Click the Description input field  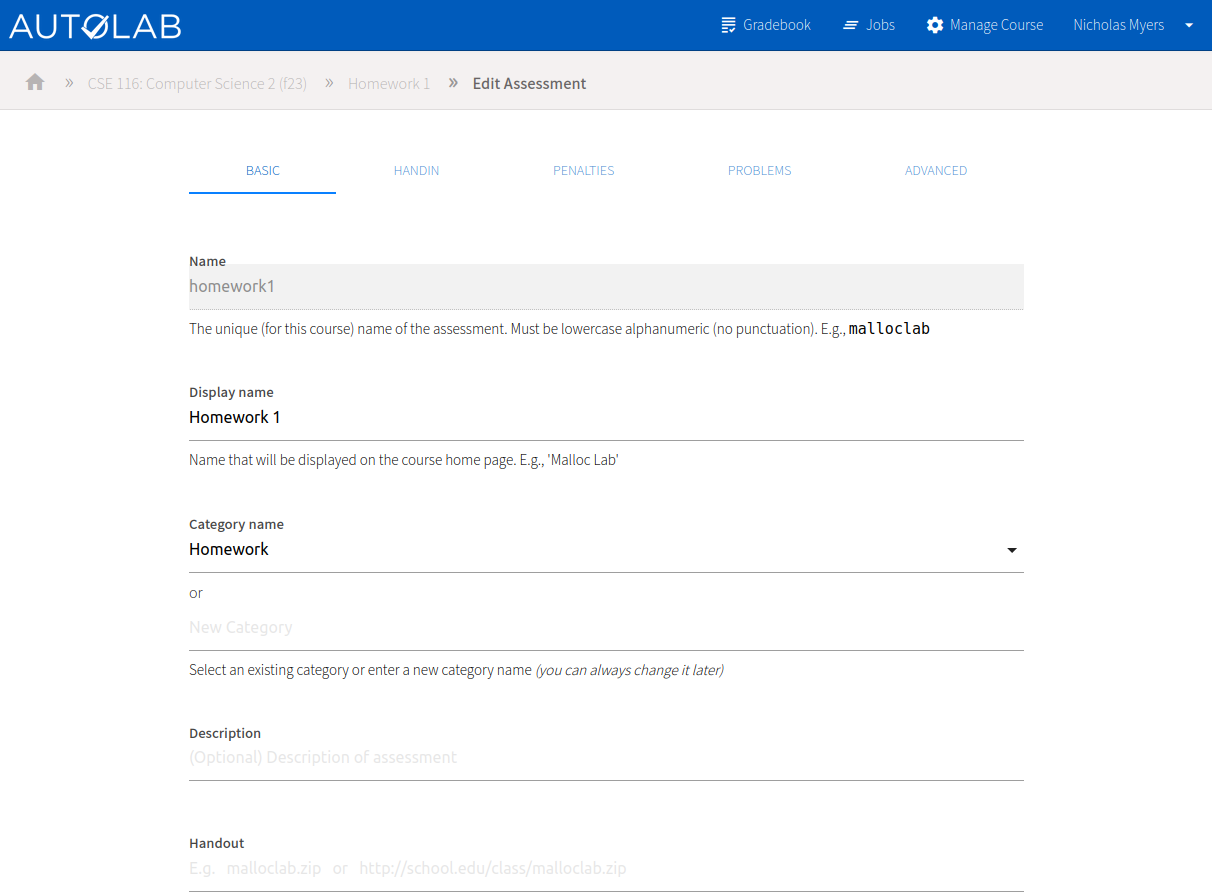[606, 758]
